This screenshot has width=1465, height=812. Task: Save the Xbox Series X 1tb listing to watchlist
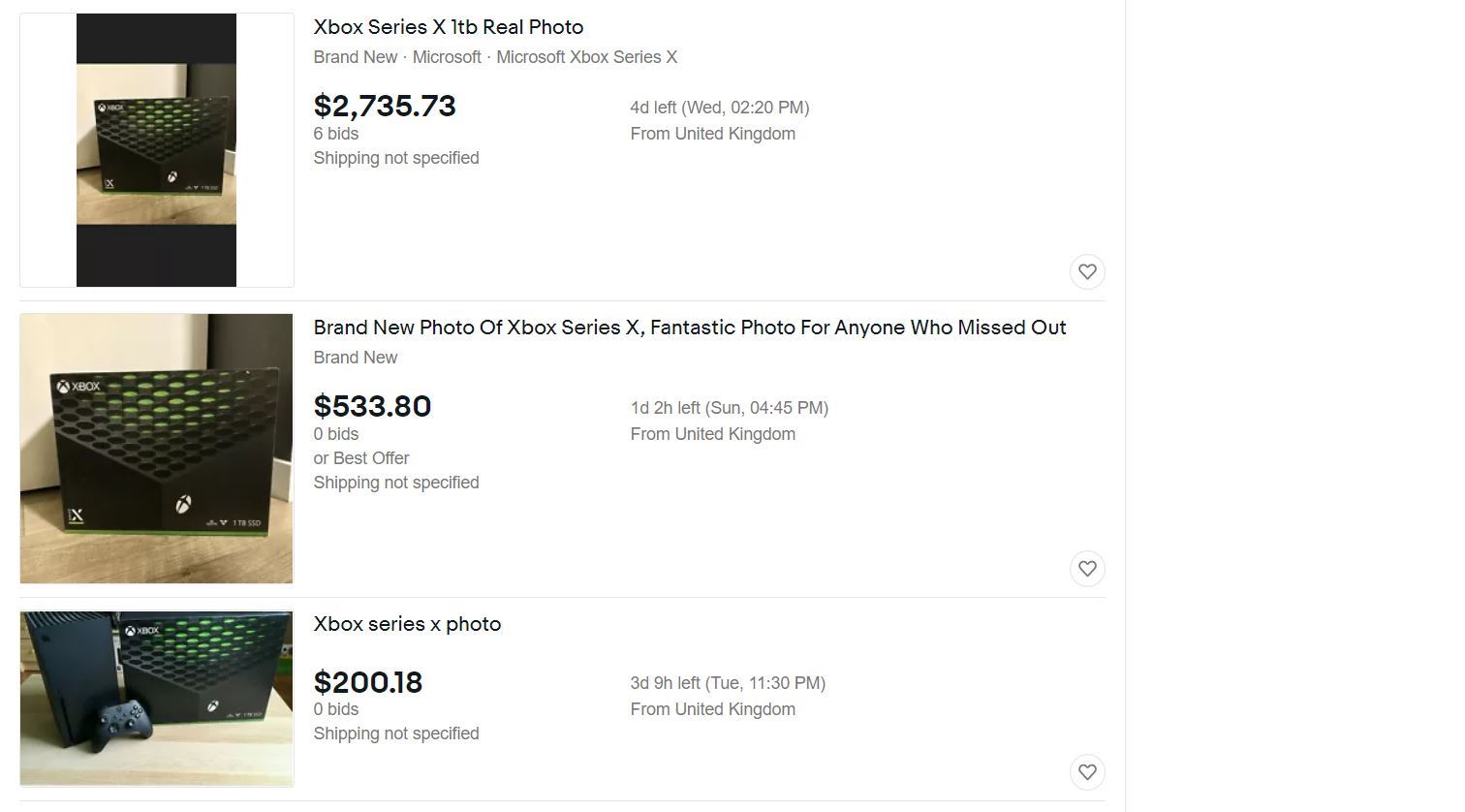[1087, 272]
